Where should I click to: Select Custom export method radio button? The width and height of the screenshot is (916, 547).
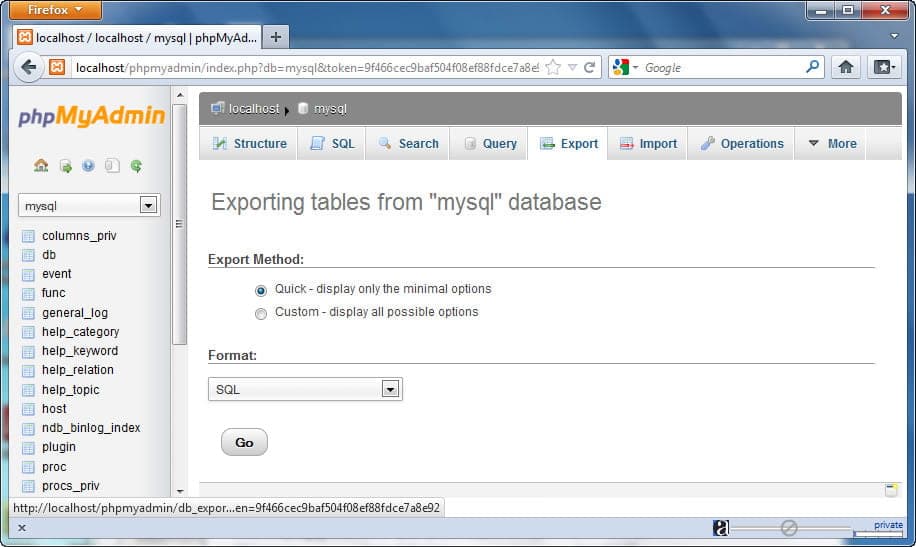pos(261,314)
